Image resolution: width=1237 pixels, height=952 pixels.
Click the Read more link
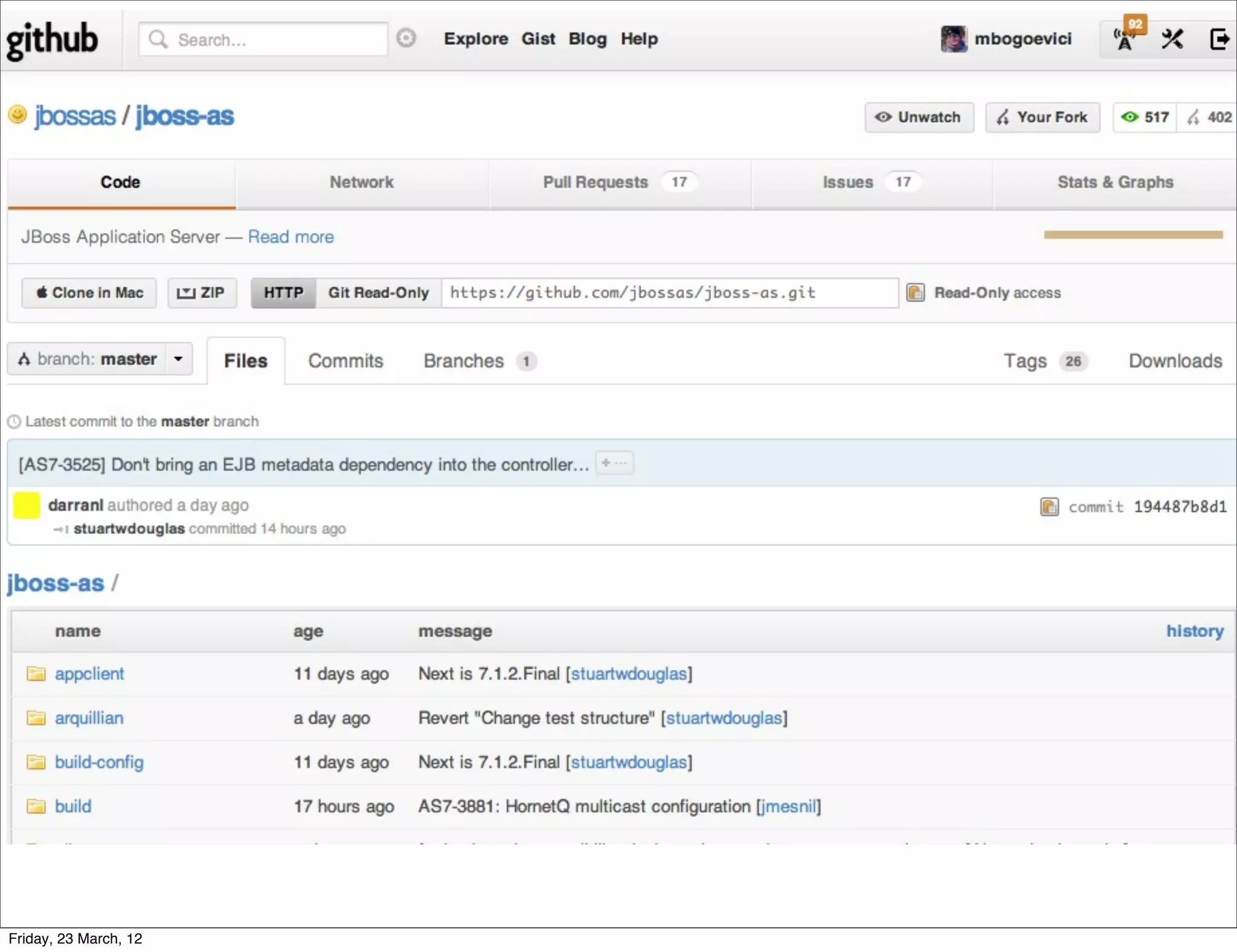[x=291, y=237]
